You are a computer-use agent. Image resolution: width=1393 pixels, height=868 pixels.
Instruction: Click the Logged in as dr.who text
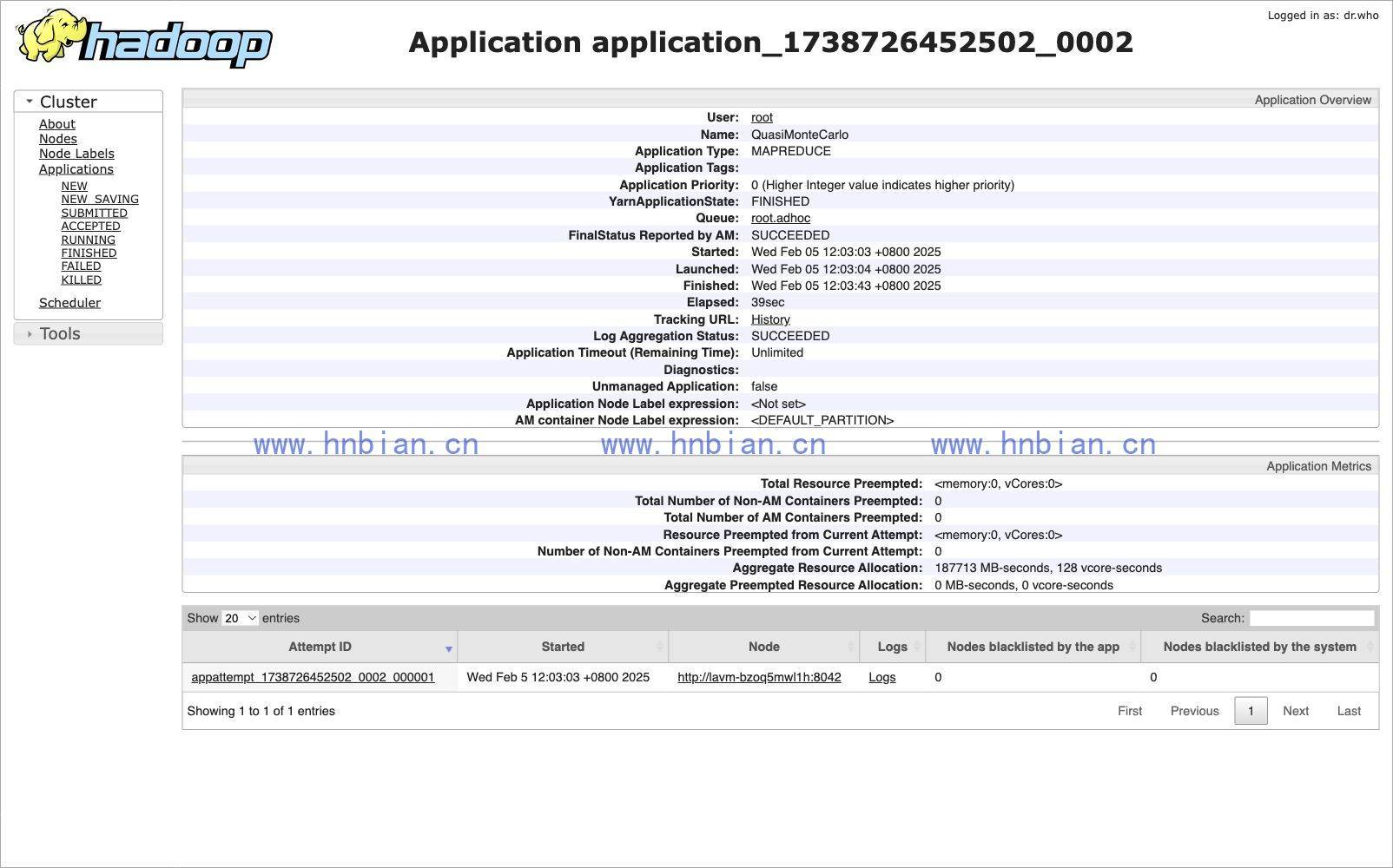[1323, 15]
